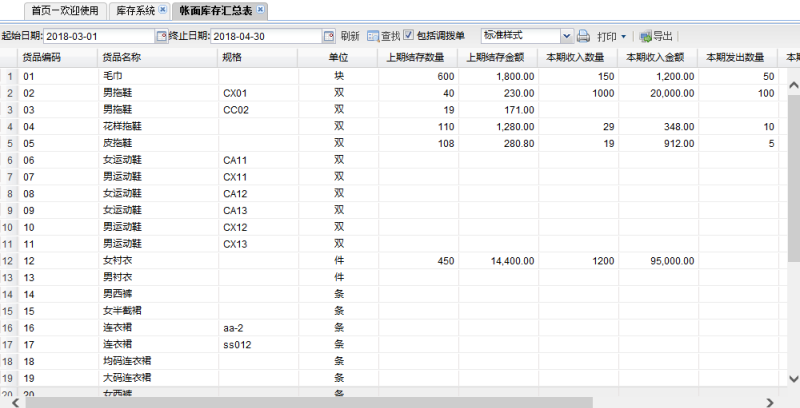The height and width of the screenshot is (408, 800).
Task: Uncheck the 包括调拨单 checkbox
Action: [x=408, y=36]
